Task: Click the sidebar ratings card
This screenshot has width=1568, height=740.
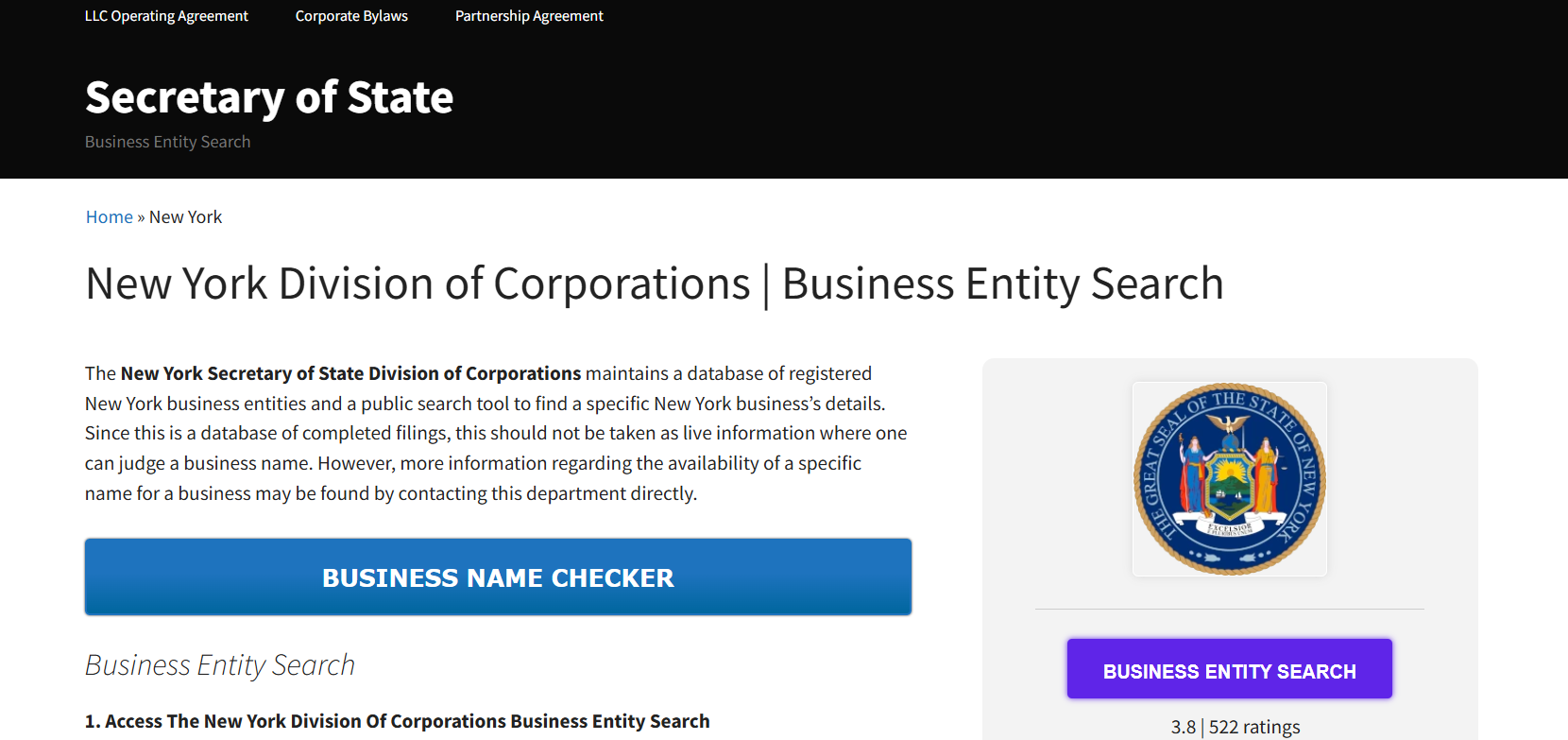Action: coord(1229,548)
